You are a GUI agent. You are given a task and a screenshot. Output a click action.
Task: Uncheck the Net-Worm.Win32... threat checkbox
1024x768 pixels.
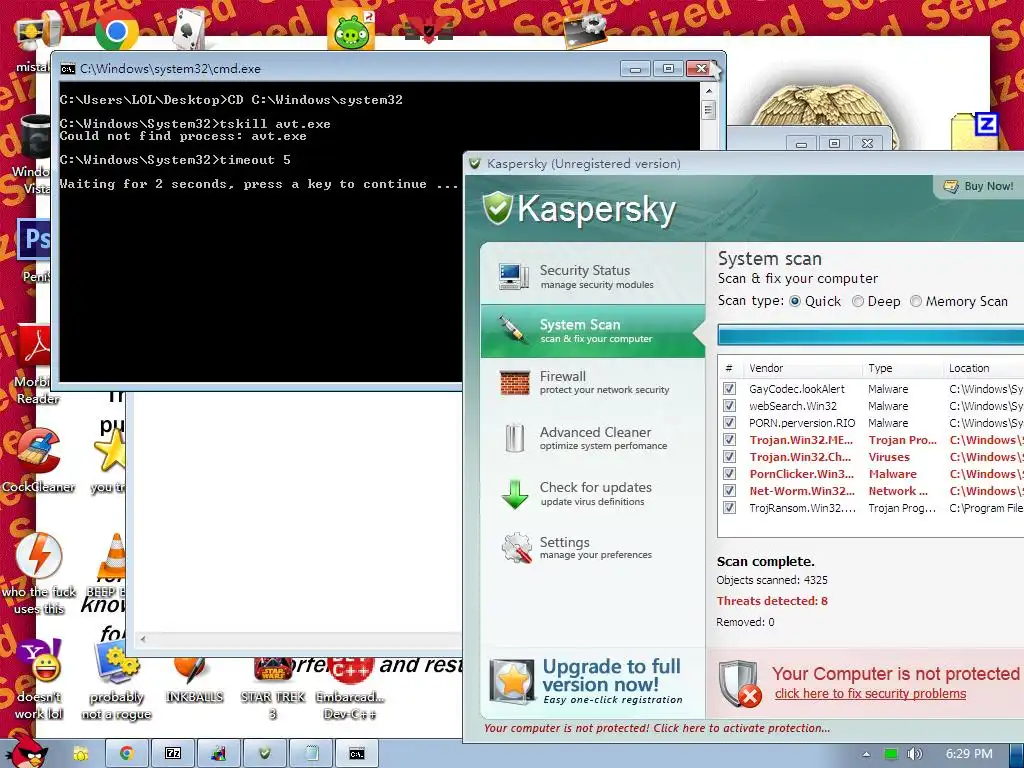(x=729, y=490)
